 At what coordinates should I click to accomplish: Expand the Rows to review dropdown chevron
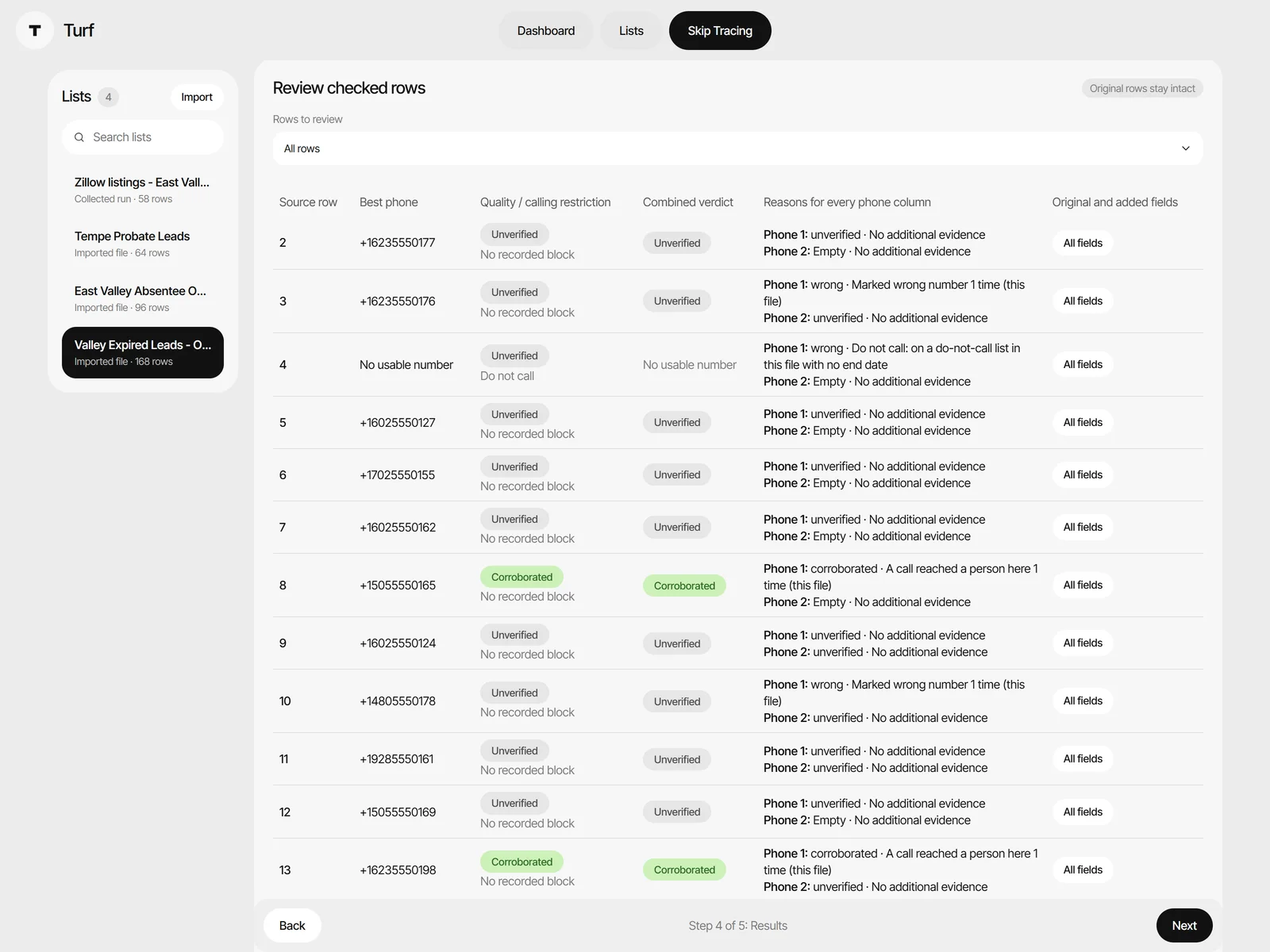click(x=1186, y=148)
